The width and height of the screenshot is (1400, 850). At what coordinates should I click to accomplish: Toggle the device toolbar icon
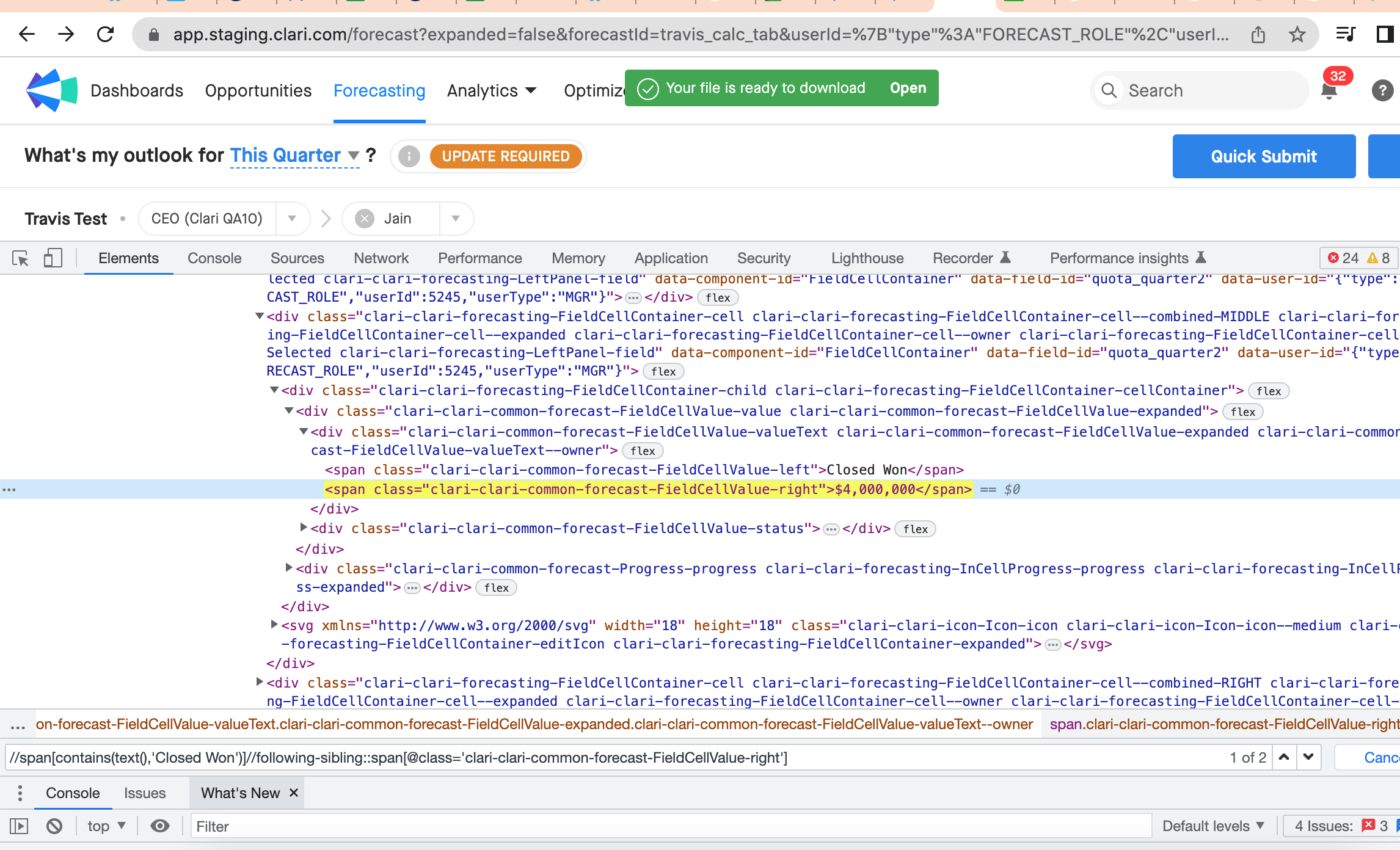click(x=53, y=258)
